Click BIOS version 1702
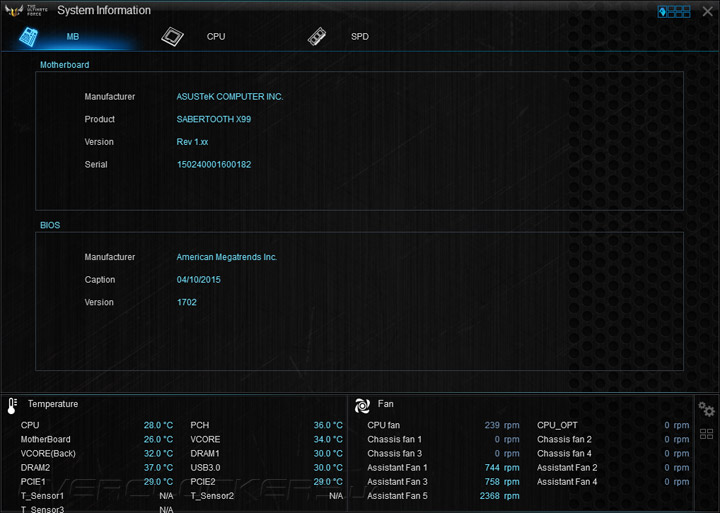This screenshot has height=513, width=720. [x=186, y=302]
